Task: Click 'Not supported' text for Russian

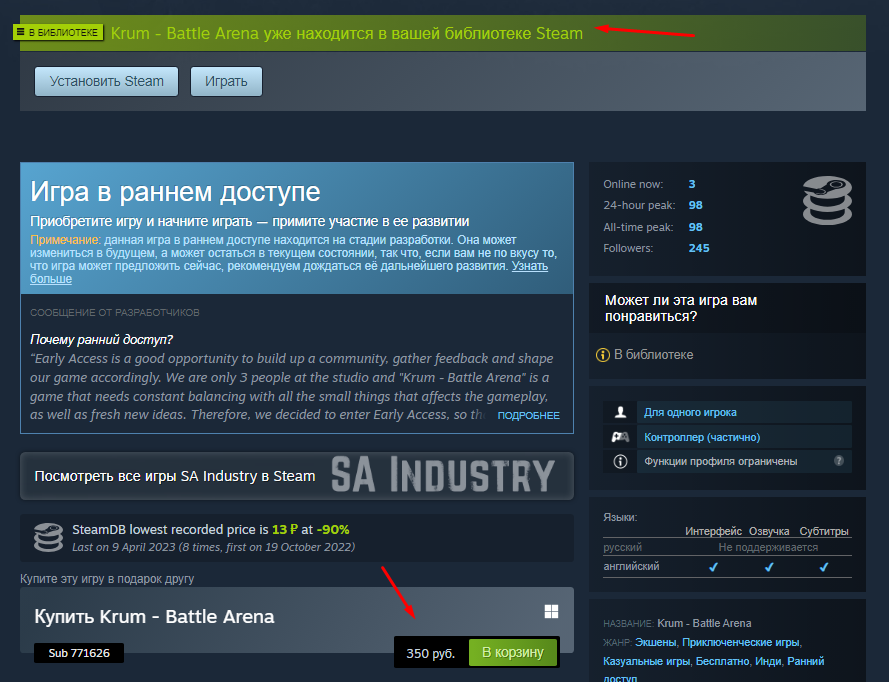Action: click(768, 547)
